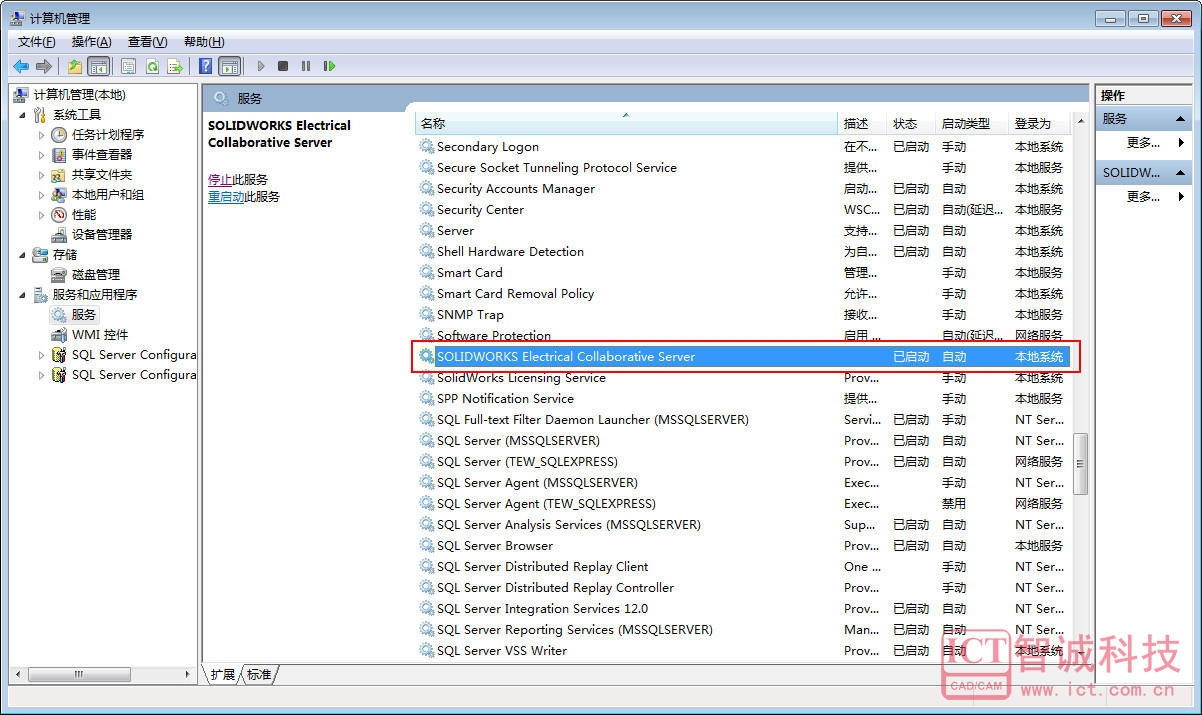Sort by the 描述 column header
The image size is (1202, 715).
[862, 123]
